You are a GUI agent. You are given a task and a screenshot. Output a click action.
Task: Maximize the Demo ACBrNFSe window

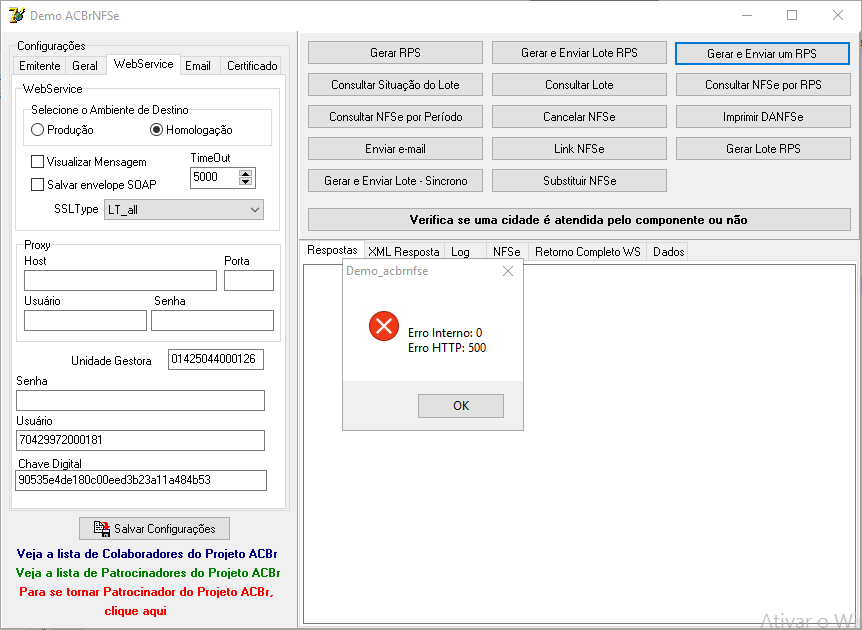pyautogui.click(x=792, y=15)
